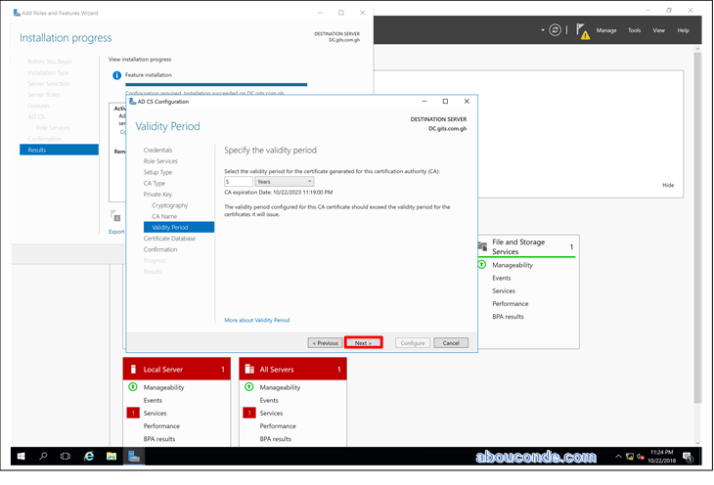Click the validity period number field
Image resolution: width=714 pixels, height=485 pixels.
pos(238,182)
